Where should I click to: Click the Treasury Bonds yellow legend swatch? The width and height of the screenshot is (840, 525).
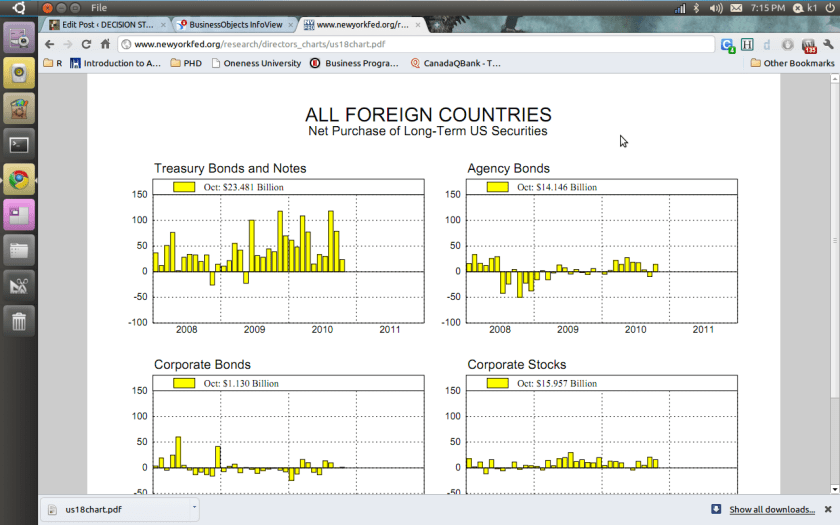(184, 187)
